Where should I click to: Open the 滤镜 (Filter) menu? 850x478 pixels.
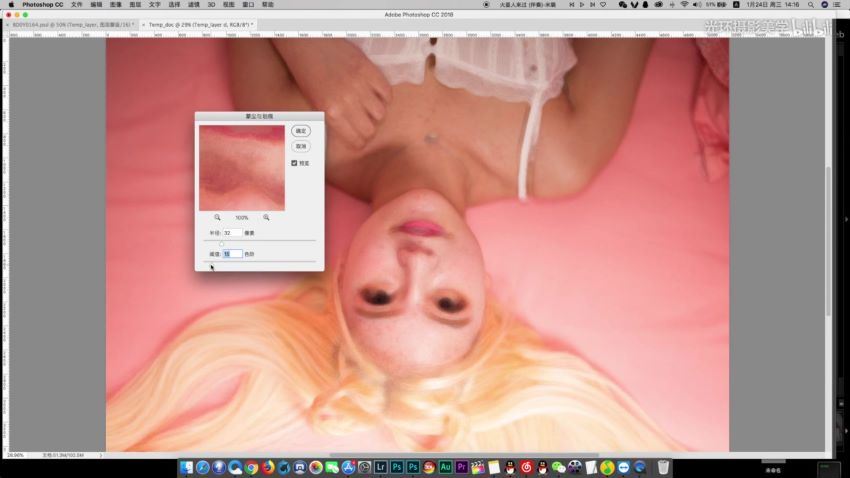[194, 5]
